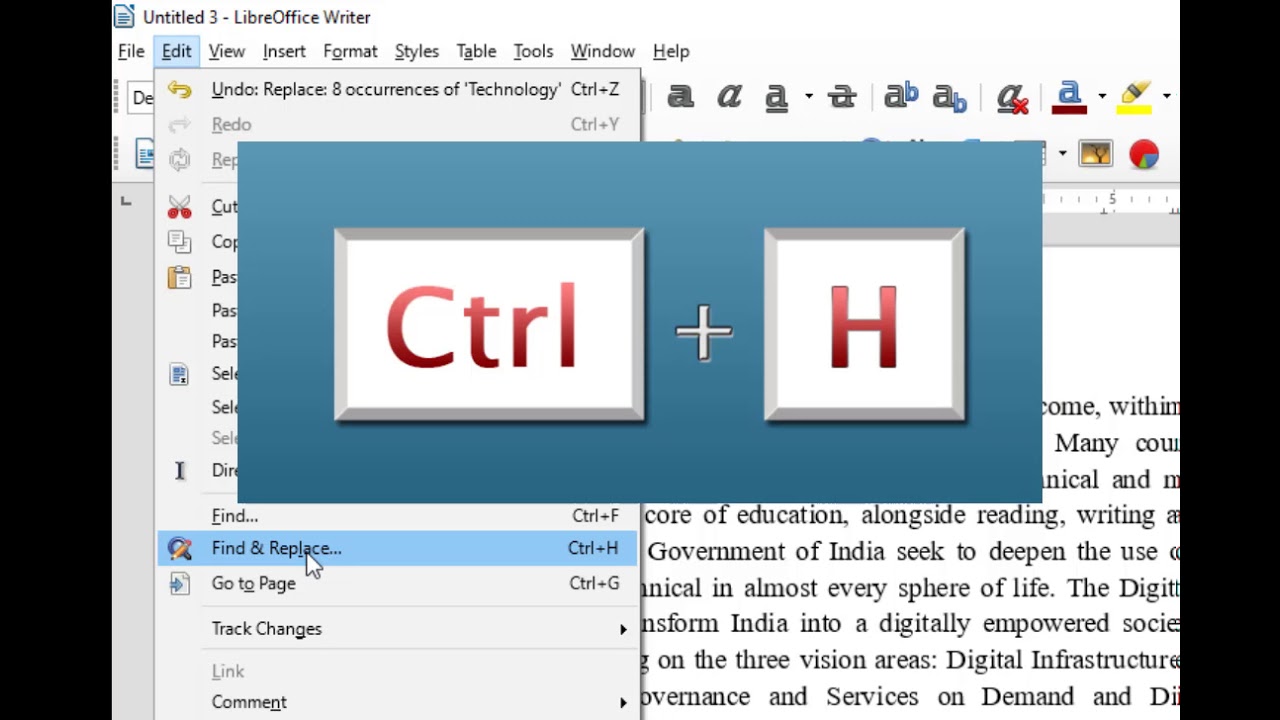This screenshot has height=720, width=1280.
Task: Open the Help menu
Action: [x=671, y=51]
